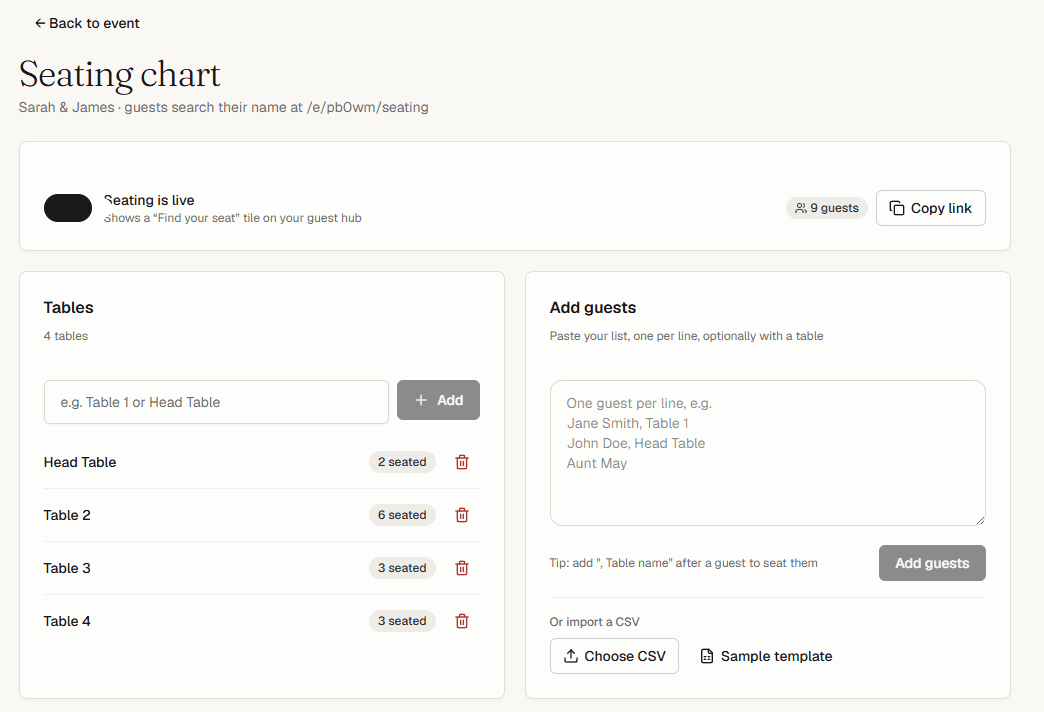
Task: Copy the seating link
Action: click(x=930, y=208)
